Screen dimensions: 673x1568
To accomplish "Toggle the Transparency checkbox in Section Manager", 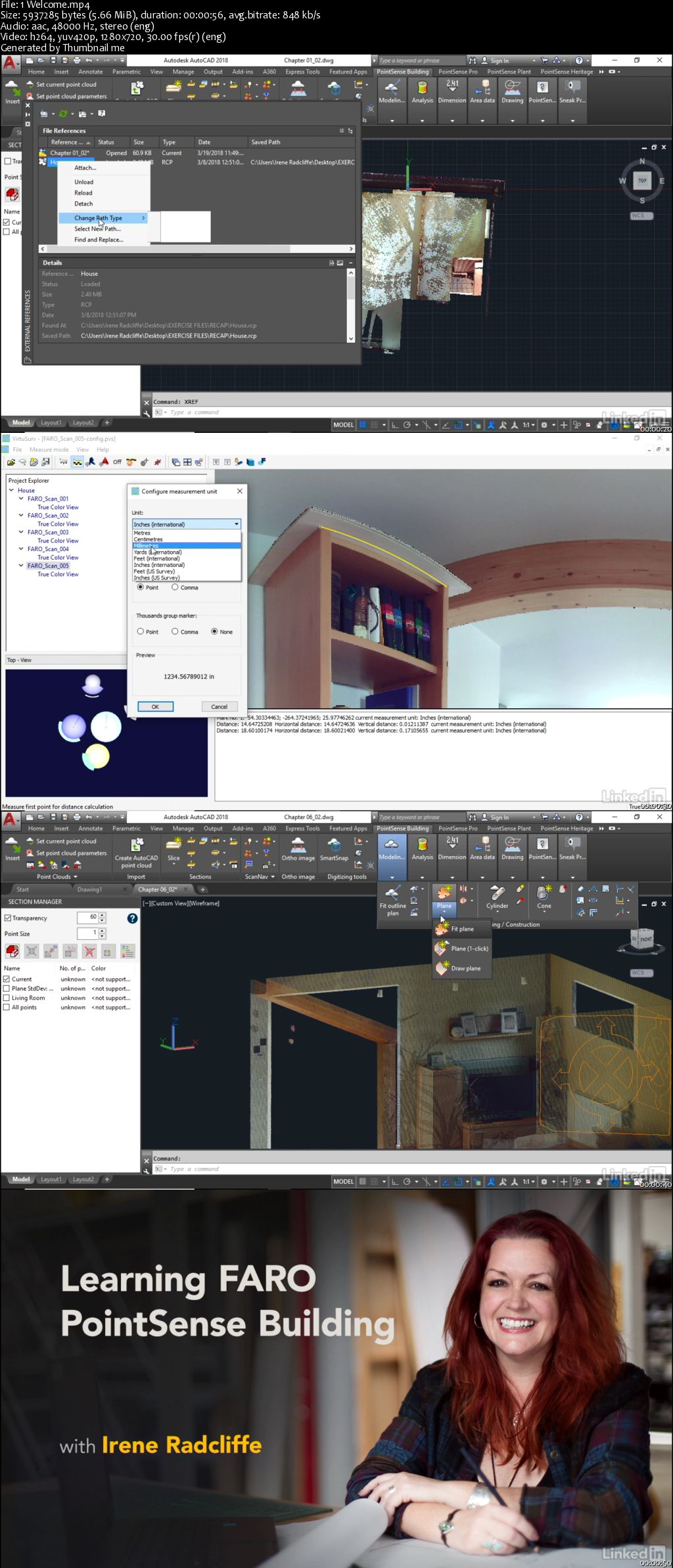I will coord(8,918).
